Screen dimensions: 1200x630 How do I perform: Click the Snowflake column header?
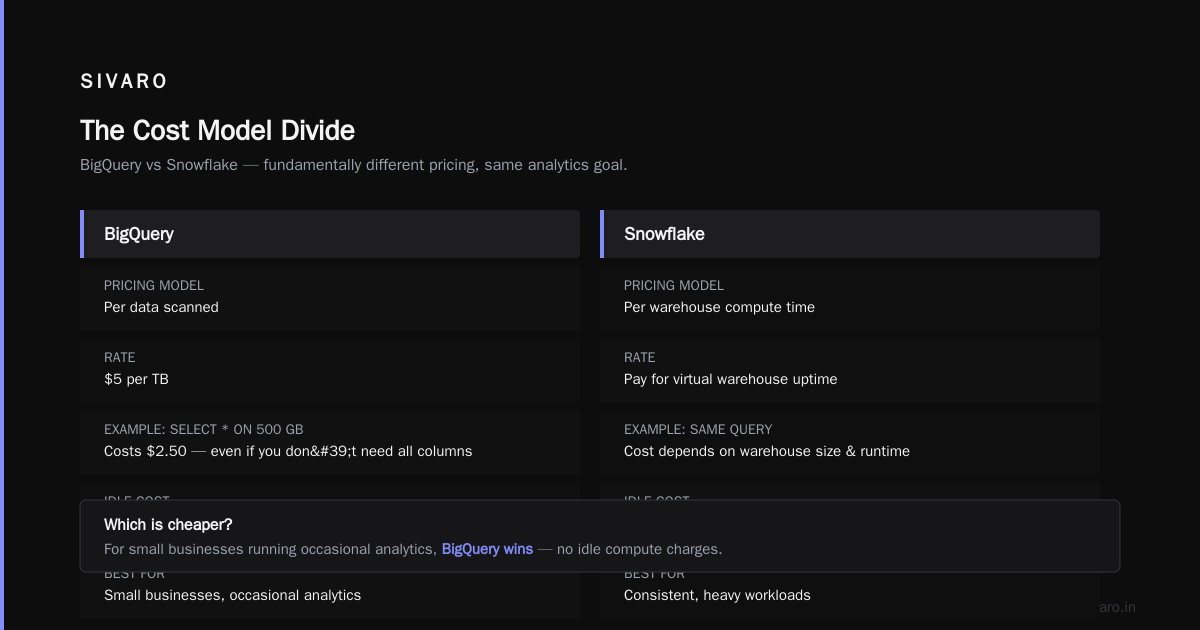tap(850, 234)
